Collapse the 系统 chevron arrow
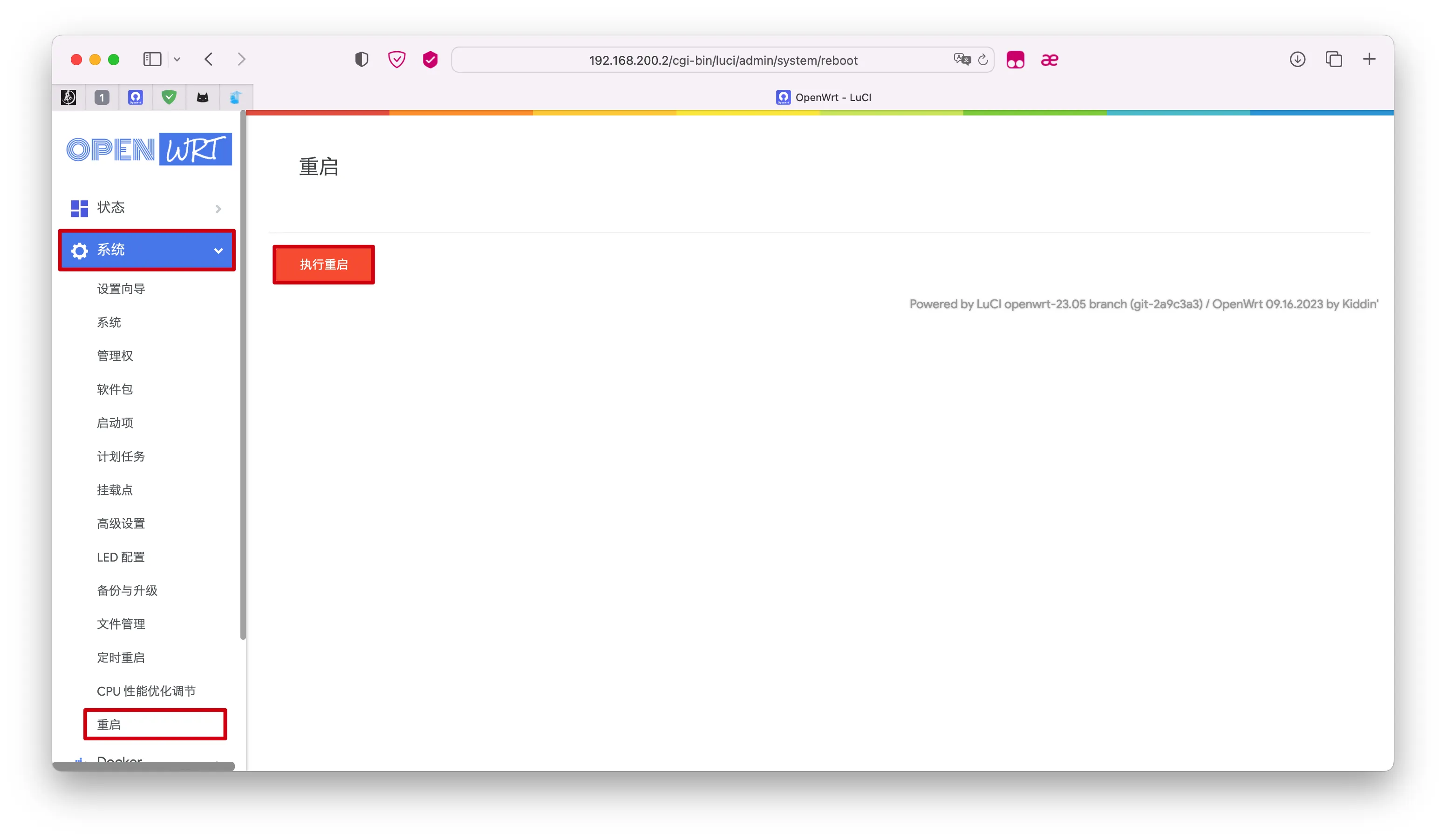1446x840 pixels. tap(218, 251)
